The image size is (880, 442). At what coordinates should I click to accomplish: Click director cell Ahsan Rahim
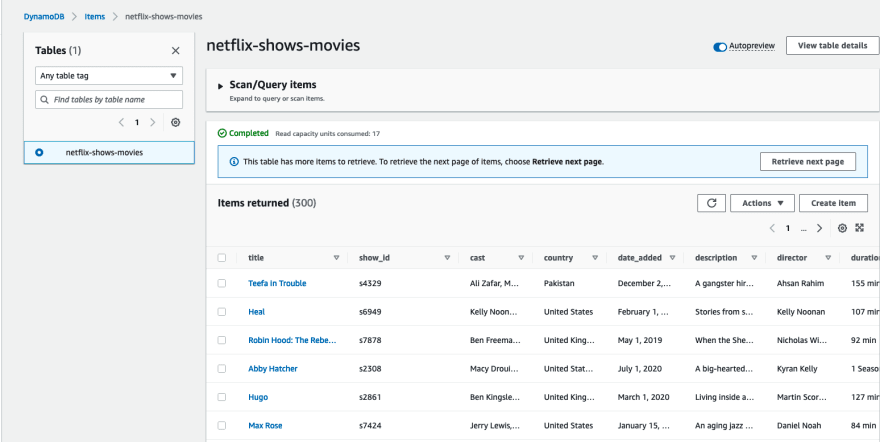pyautogui.click(x=800, y=283)
